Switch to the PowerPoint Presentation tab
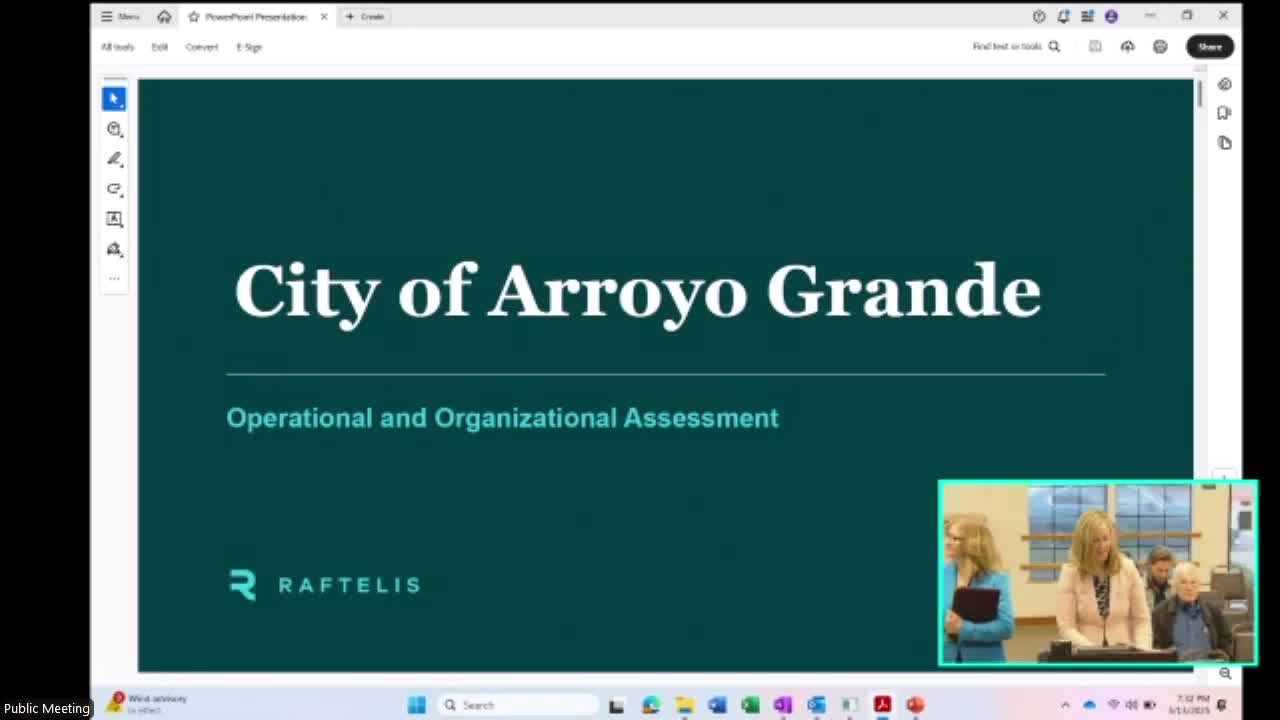The height and width of the screenshot is (720, 1280). 256,16
